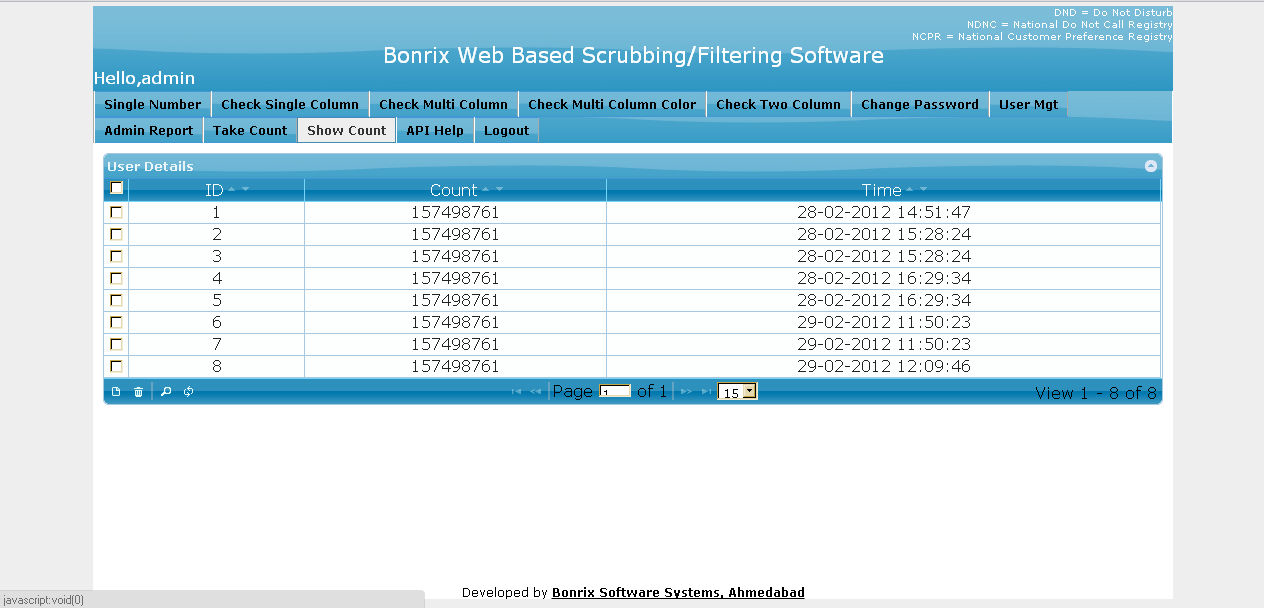1264x608 pixels.
Task: Click the View 1 - 8 of 8 text
Action: click(x=1095, y=393)
